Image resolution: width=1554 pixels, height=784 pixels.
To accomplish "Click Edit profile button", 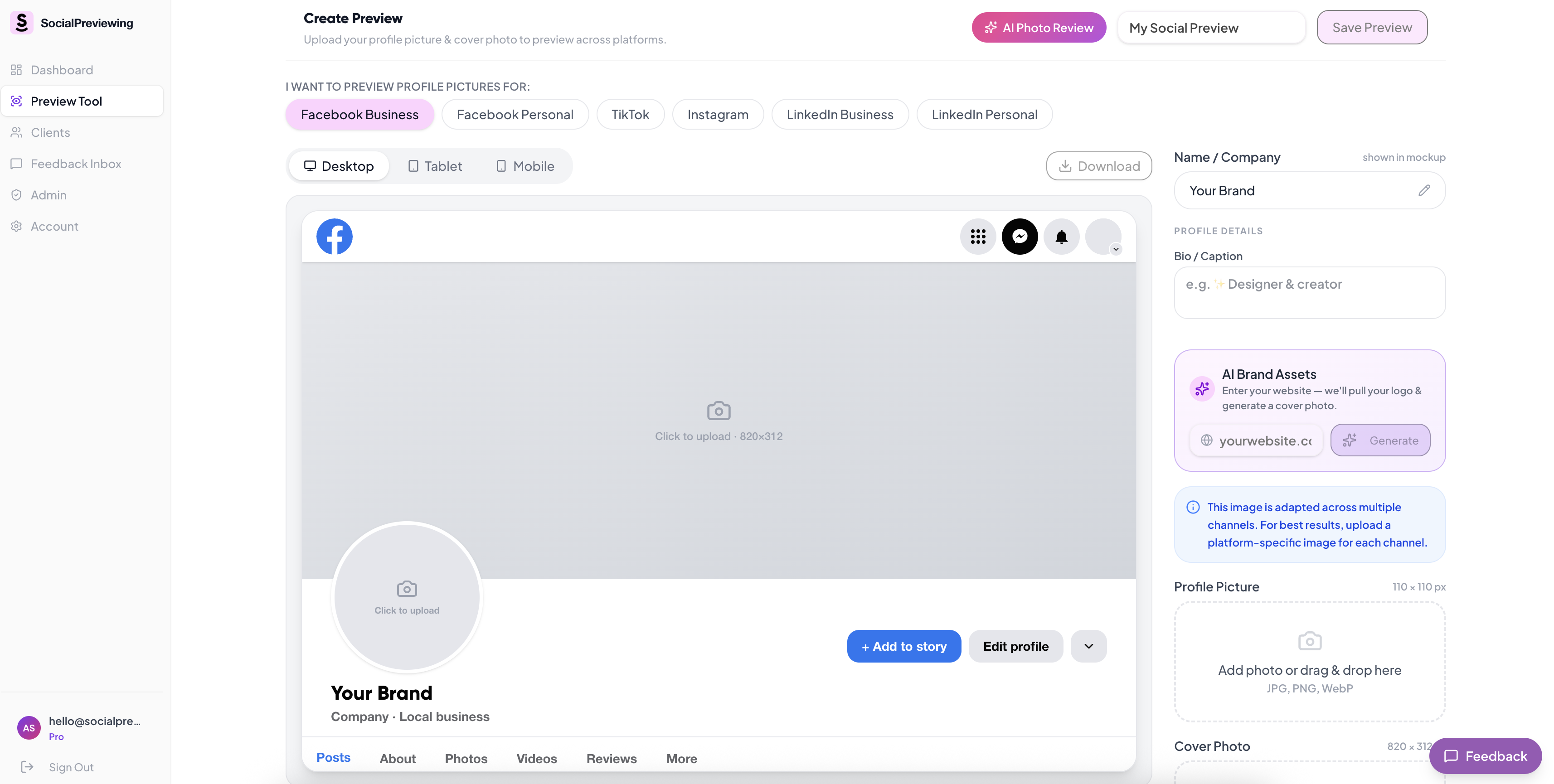I will click(x=1015, y=647).
